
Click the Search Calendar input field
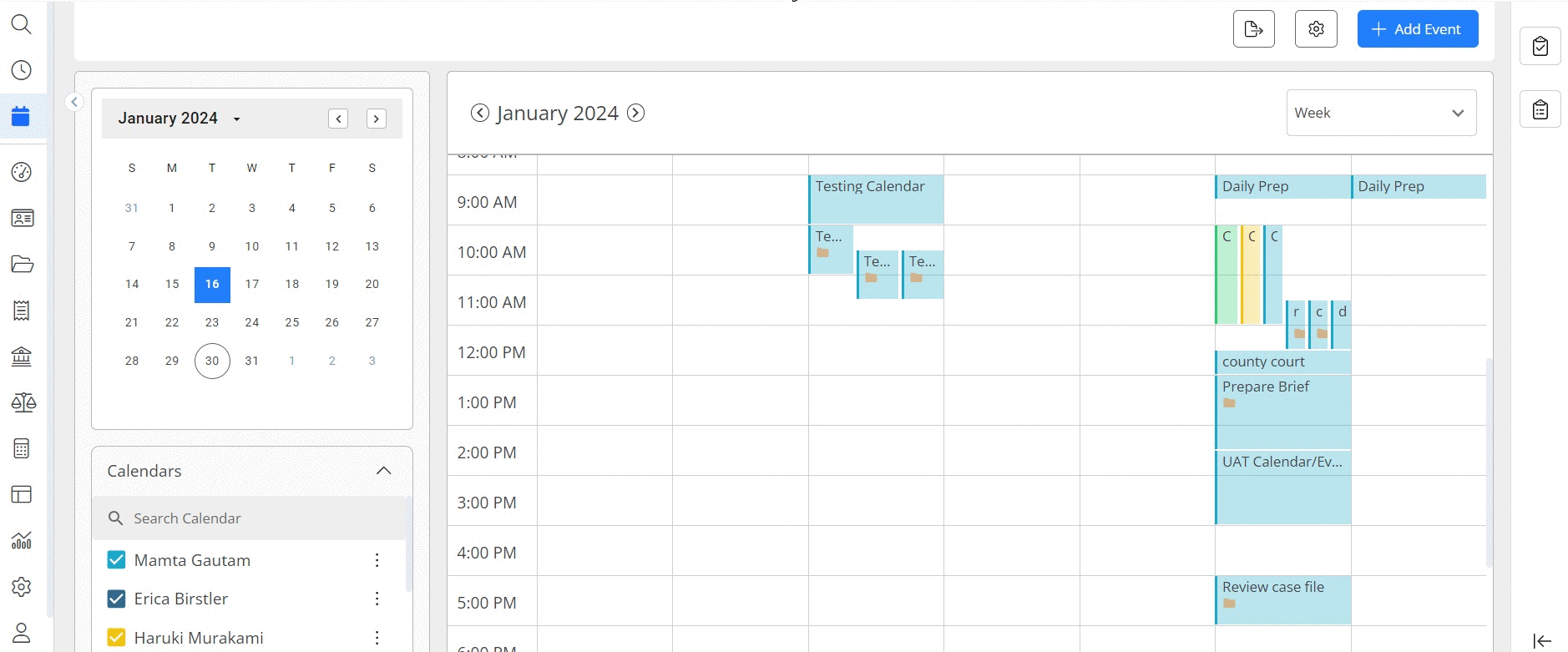point(250,518)
